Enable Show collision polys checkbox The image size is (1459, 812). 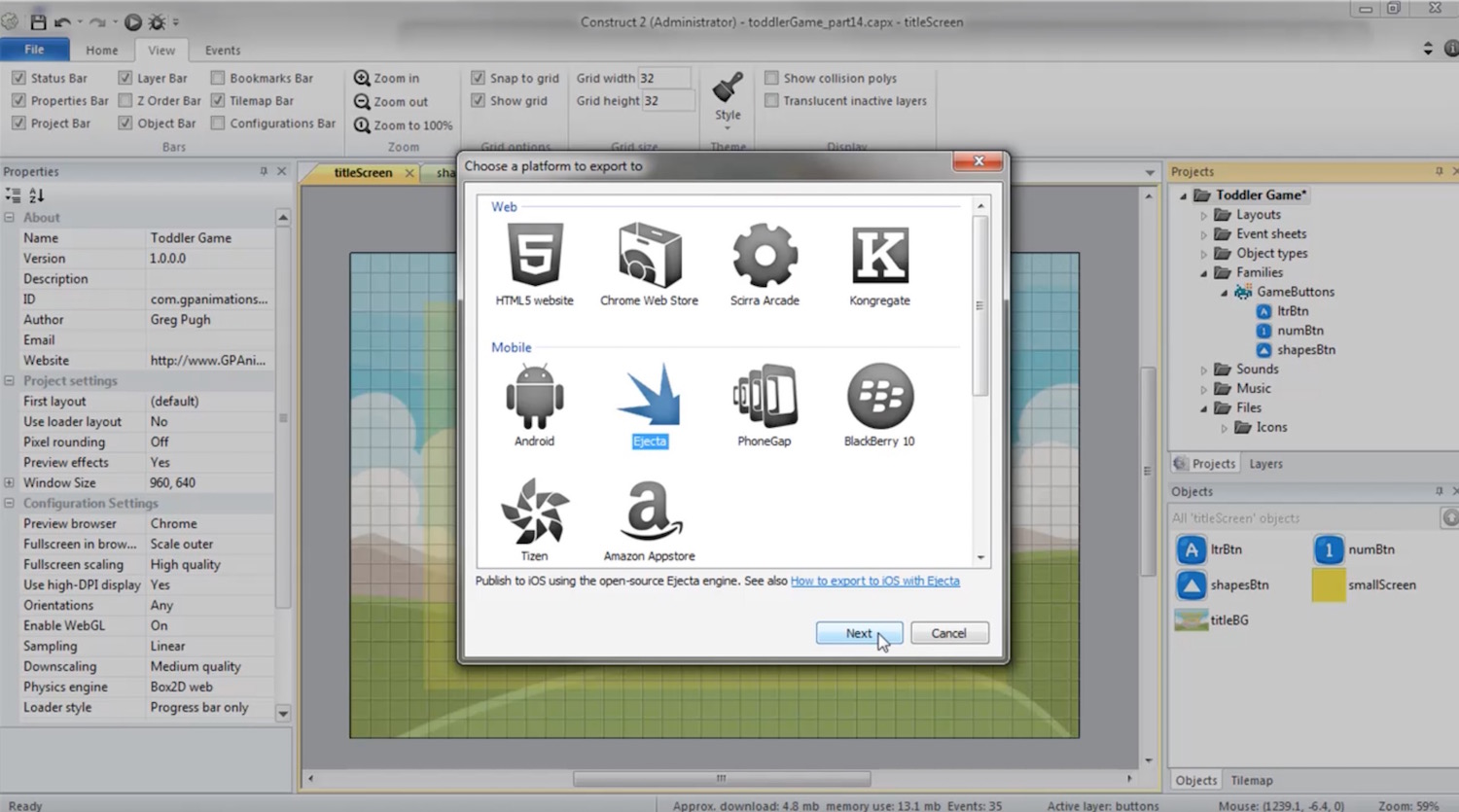(x=771, y=78)
